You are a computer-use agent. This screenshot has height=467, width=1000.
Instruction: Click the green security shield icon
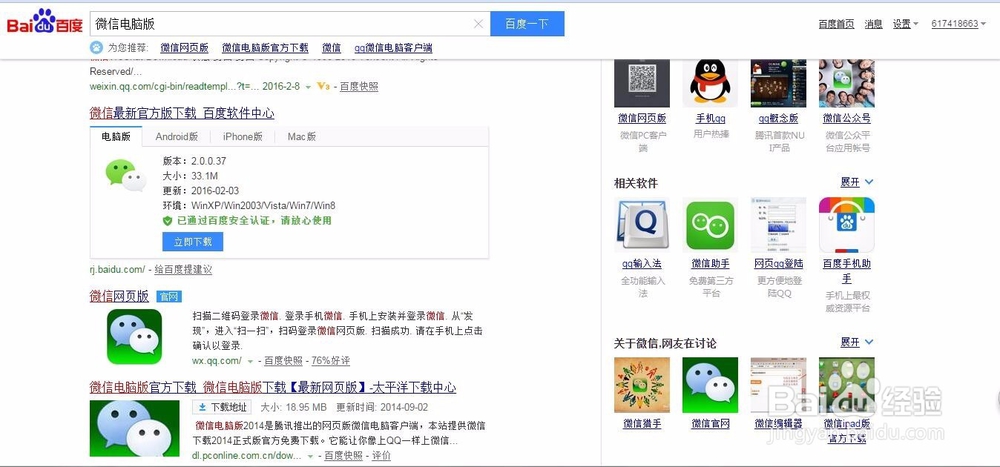pos(167,221)
